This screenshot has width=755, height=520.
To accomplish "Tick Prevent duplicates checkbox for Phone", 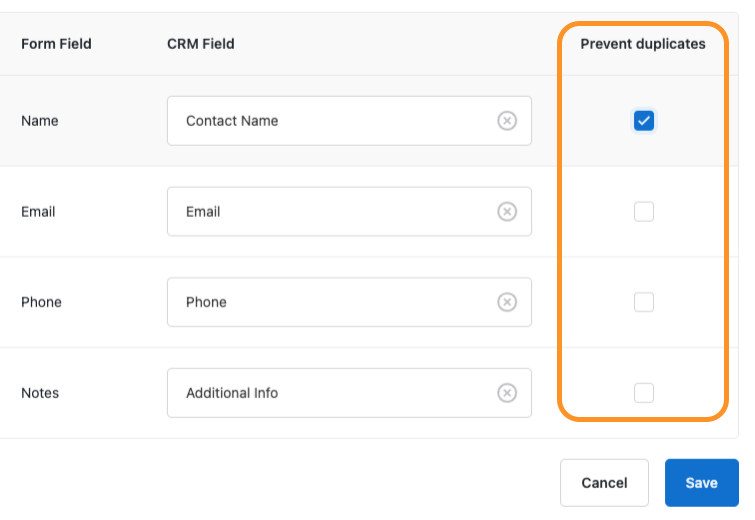I will click(644, 302).
